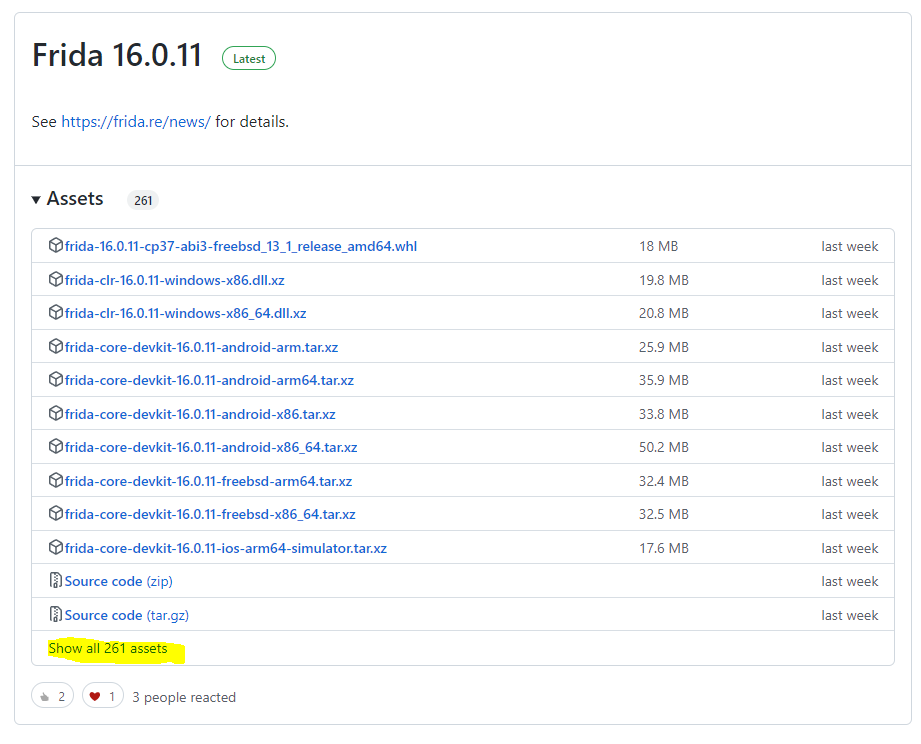The width and height of the screenshot is (921, 744).
Task: Click the 3 people reacted text
Action: [x=184, y=697]
